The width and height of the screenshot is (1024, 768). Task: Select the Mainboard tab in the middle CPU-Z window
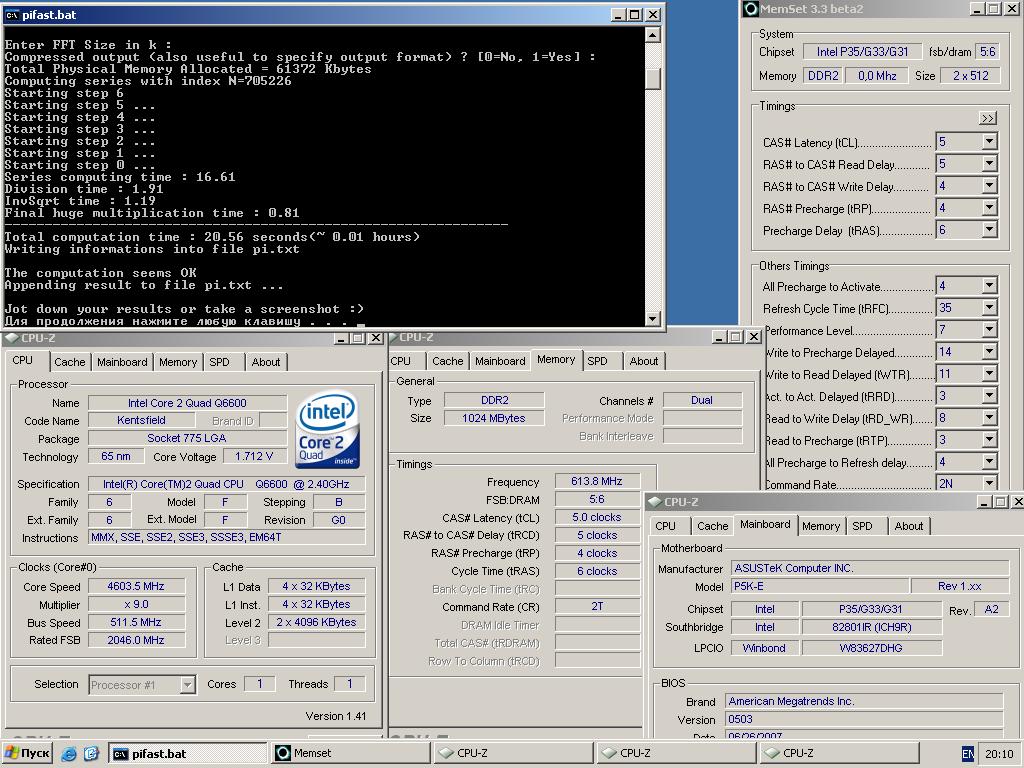click(x=500, y=360)
